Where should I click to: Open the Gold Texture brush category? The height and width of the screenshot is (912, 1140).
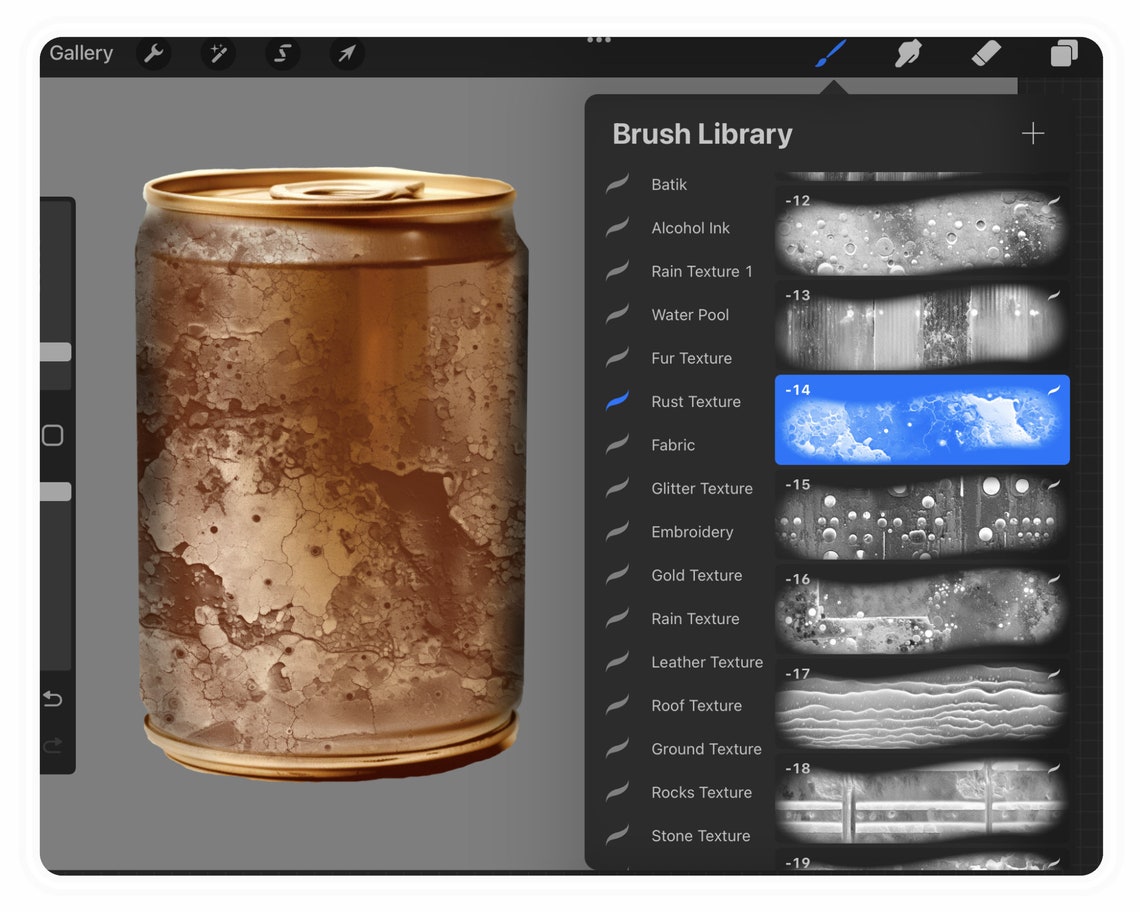pyautogui.click(x=696, y=575)
